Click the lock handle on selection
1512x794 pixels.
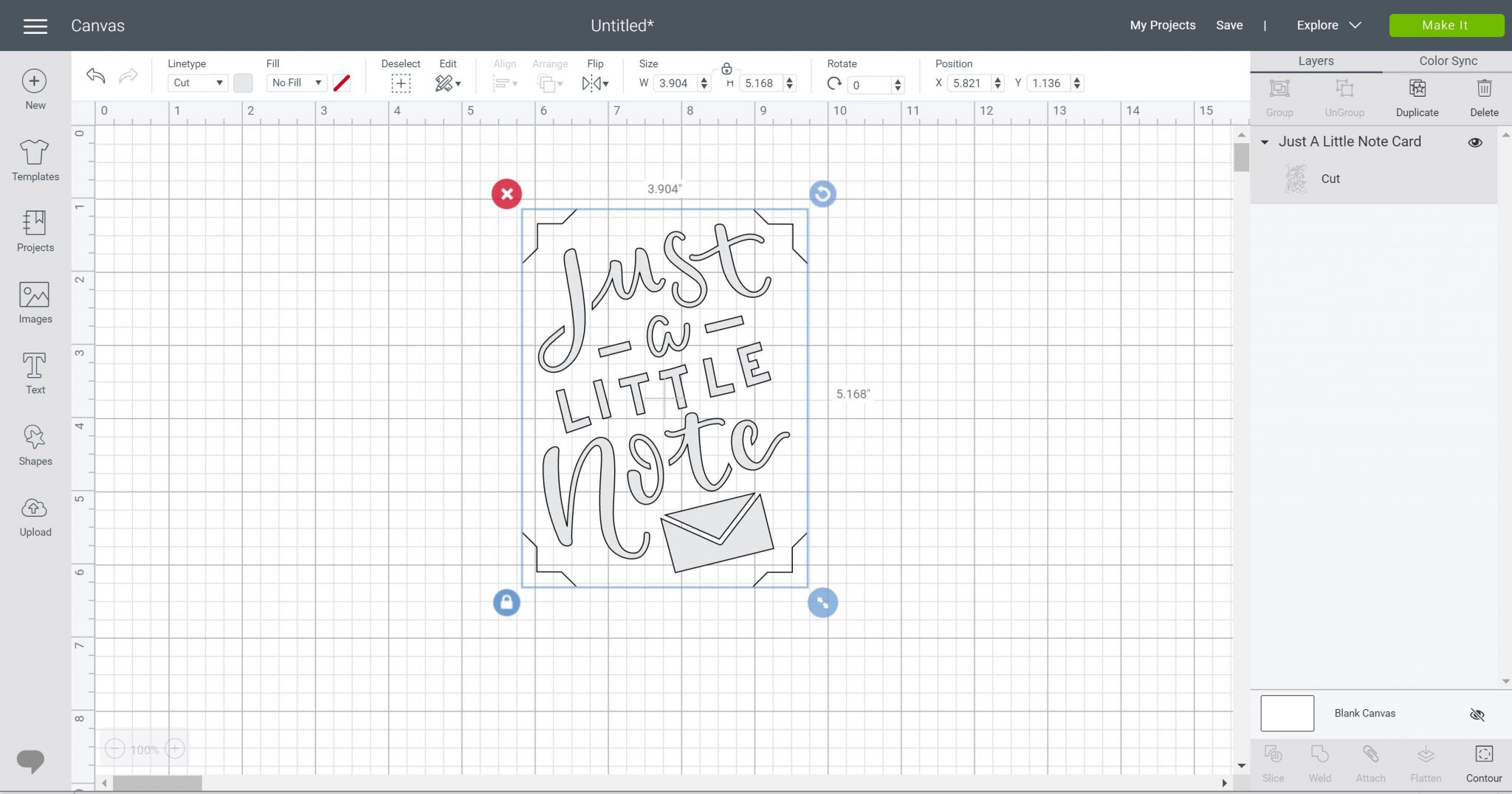506,603
